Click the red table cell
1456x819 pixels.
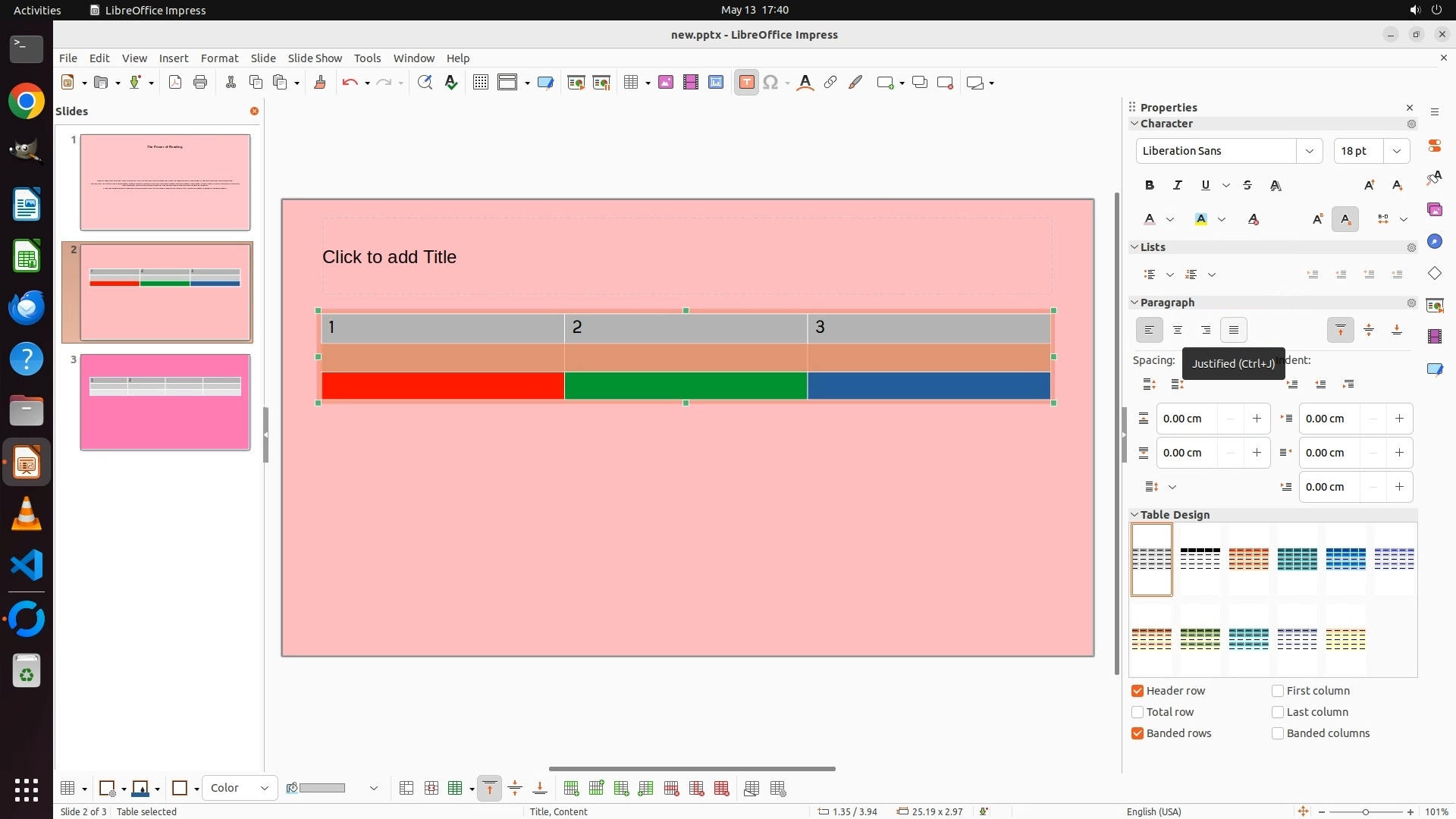[x=442, y=385]
